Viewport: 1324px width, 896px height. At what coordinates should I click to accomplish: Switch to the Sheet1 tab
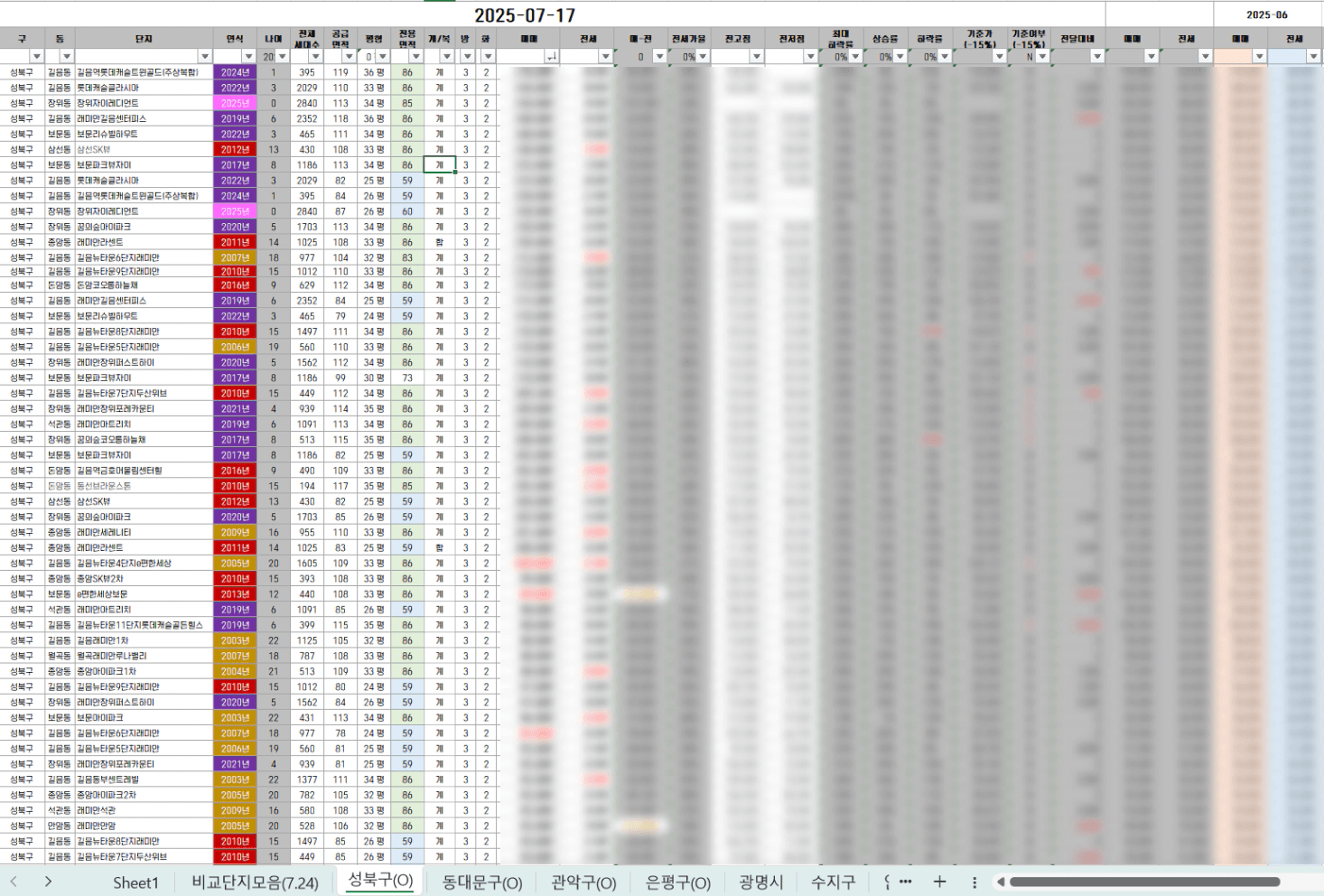point(135,882)
